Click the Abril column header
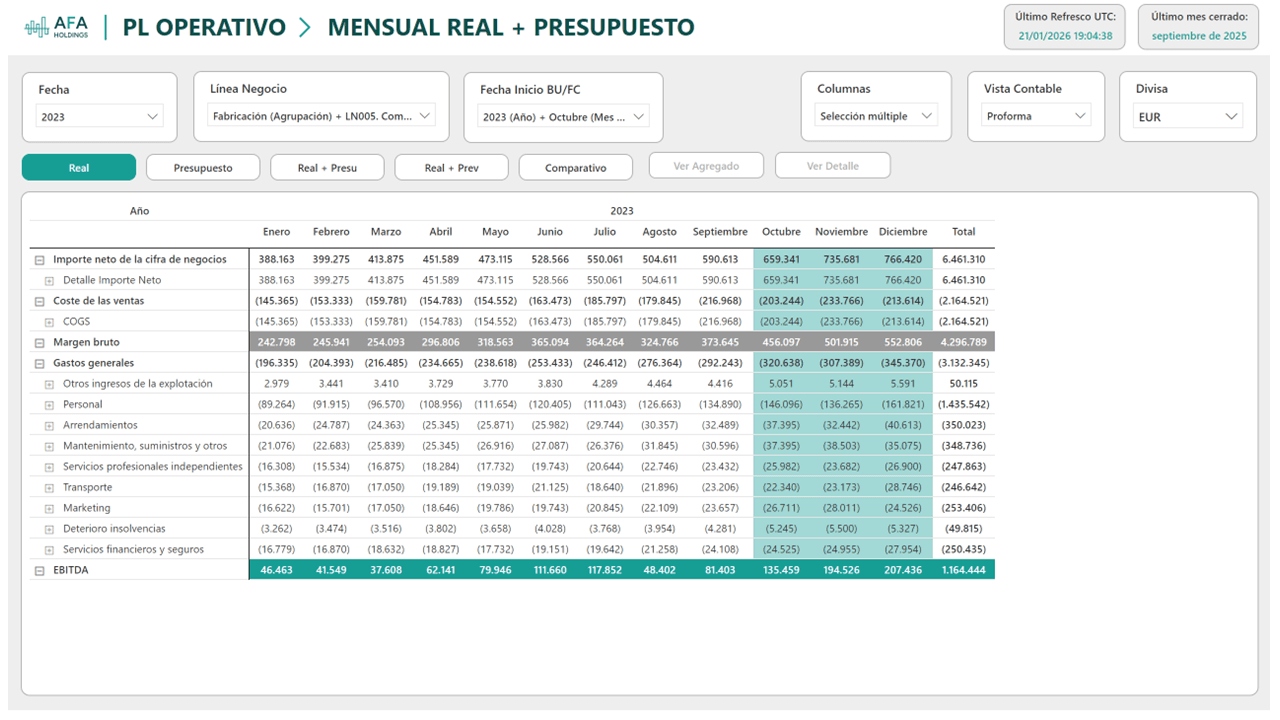 click(x=441, y=232)
